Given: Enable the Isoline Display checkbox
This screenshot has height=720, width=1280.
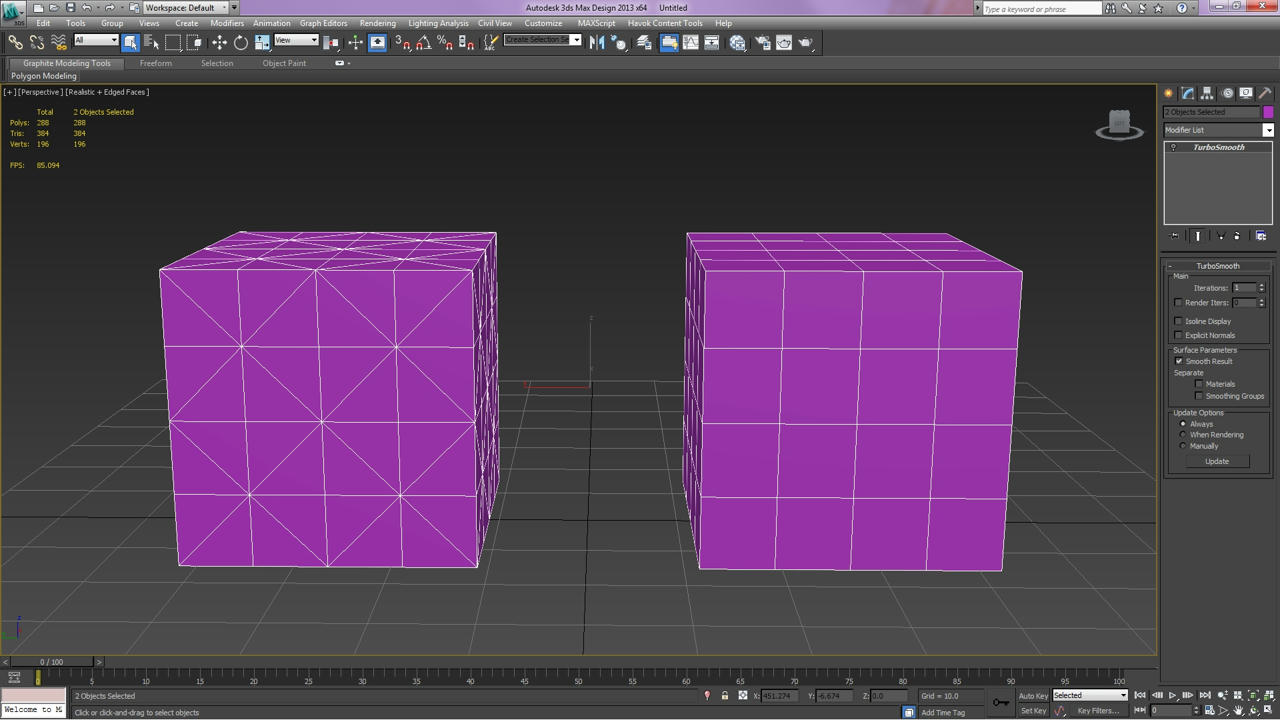Looking at the screenshot, I should [1178, 321].
